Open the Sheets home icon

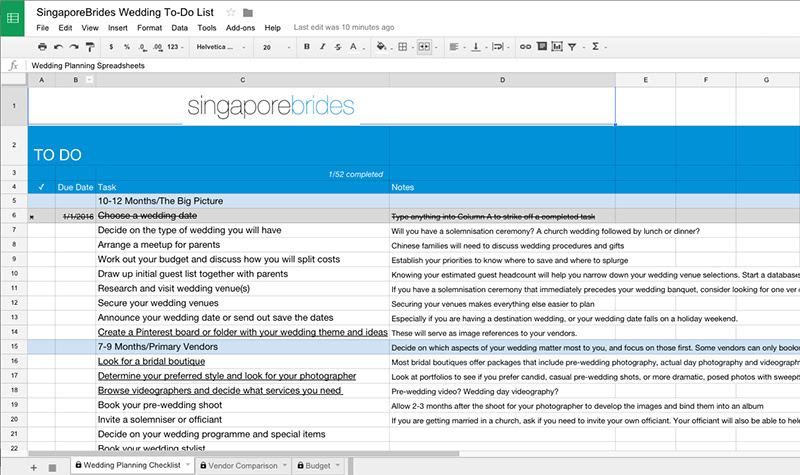click(x=13, y=18)
